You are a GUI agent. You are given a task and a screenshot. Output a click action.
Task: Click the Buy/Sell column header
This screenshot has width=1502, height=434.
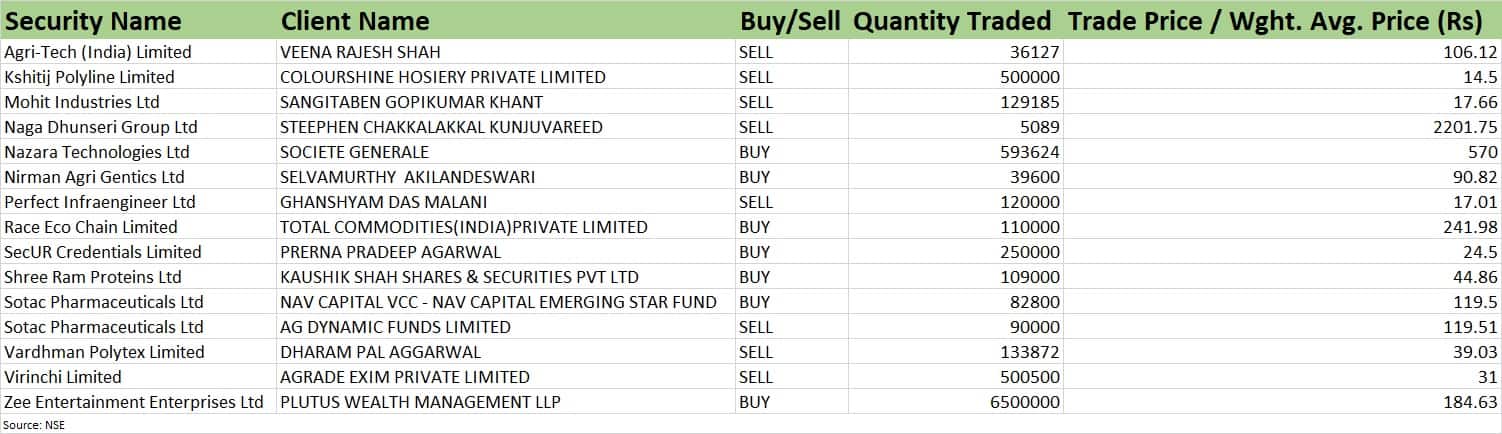pos(791,21)
